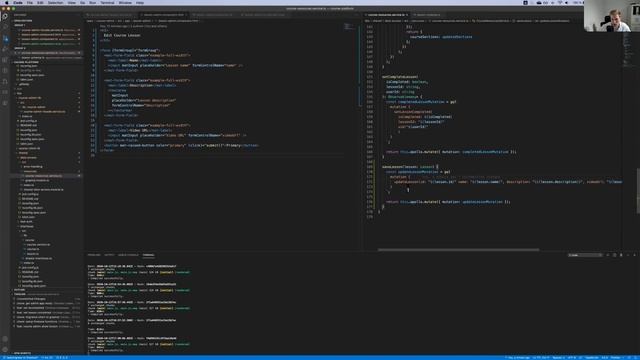Open graphql.module.ts in explorer tree
The width and height of the screenshot is (640, 360).
[37, 180]
